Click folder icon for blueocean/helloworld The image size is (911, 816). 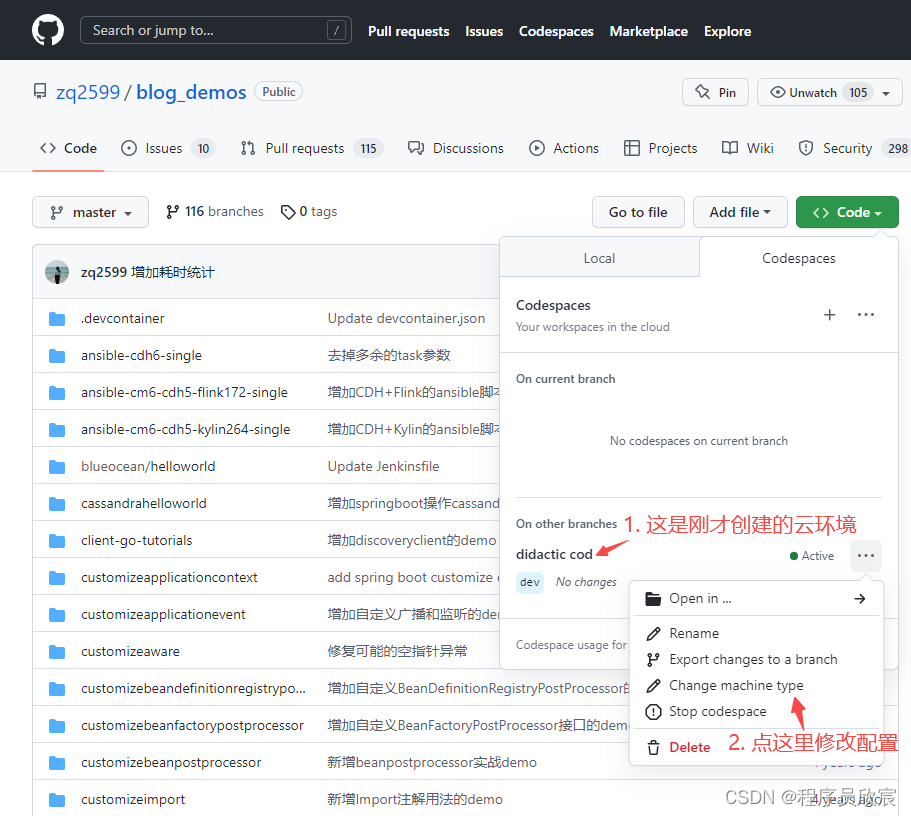(x=57, y=467)
